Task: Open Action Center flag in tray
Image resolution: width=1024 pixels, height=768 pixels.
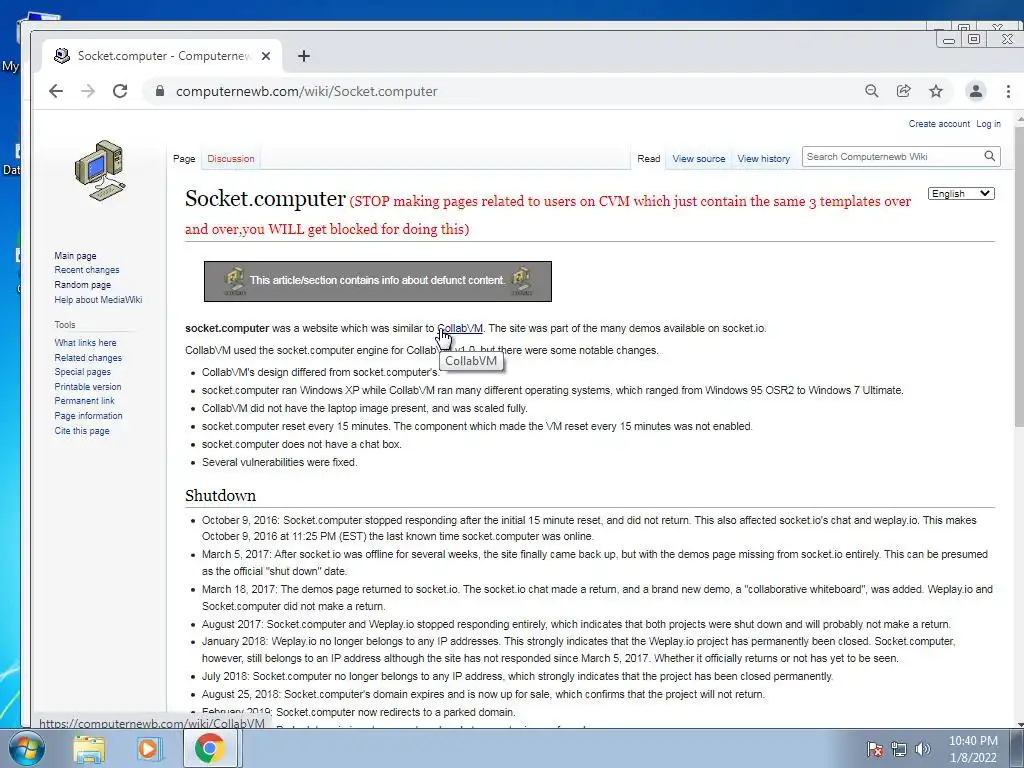Action: (x=875, y=749)
